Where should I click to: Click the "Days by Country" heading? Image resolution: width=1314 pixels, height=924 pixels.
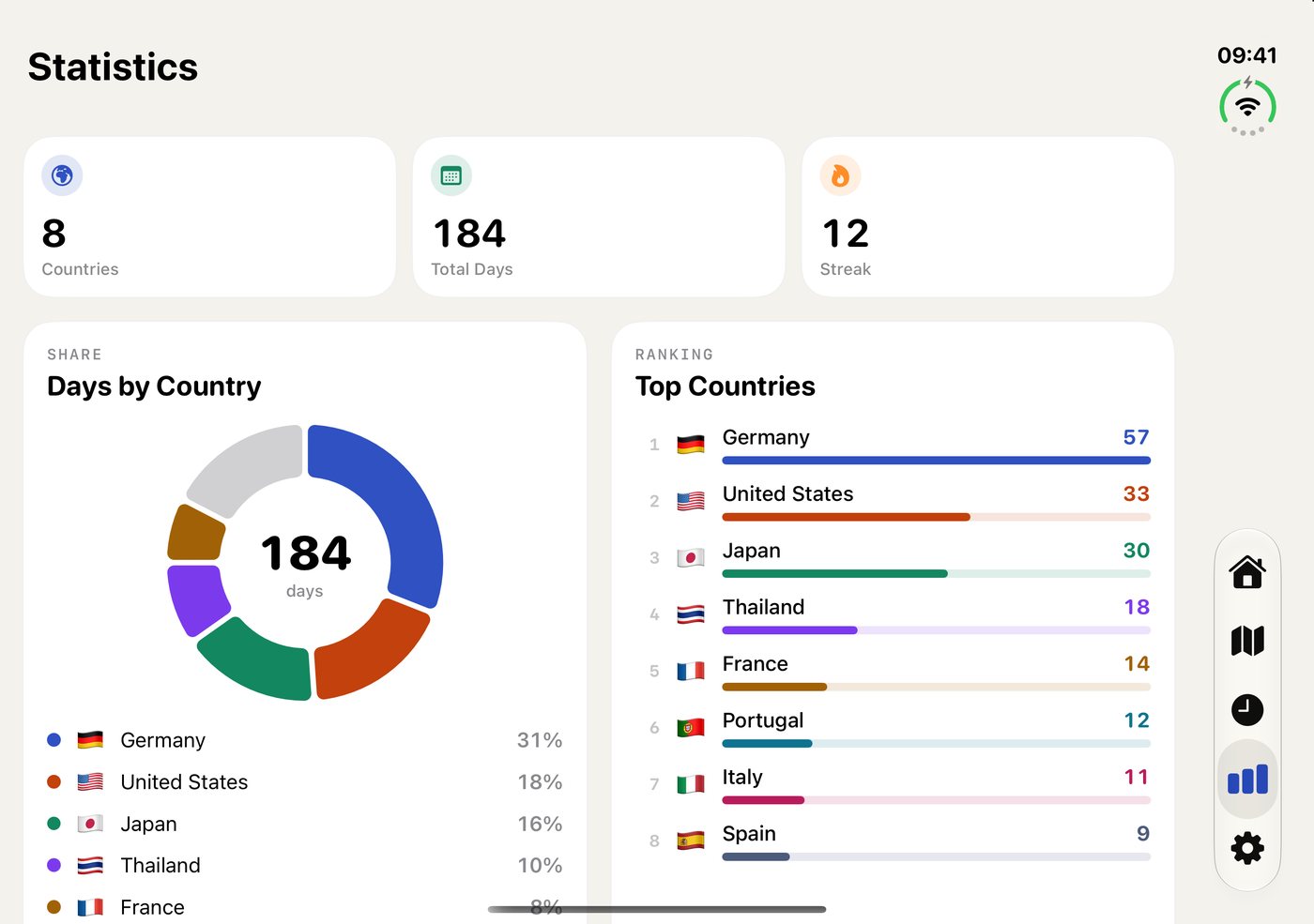(x=154, y=386)
